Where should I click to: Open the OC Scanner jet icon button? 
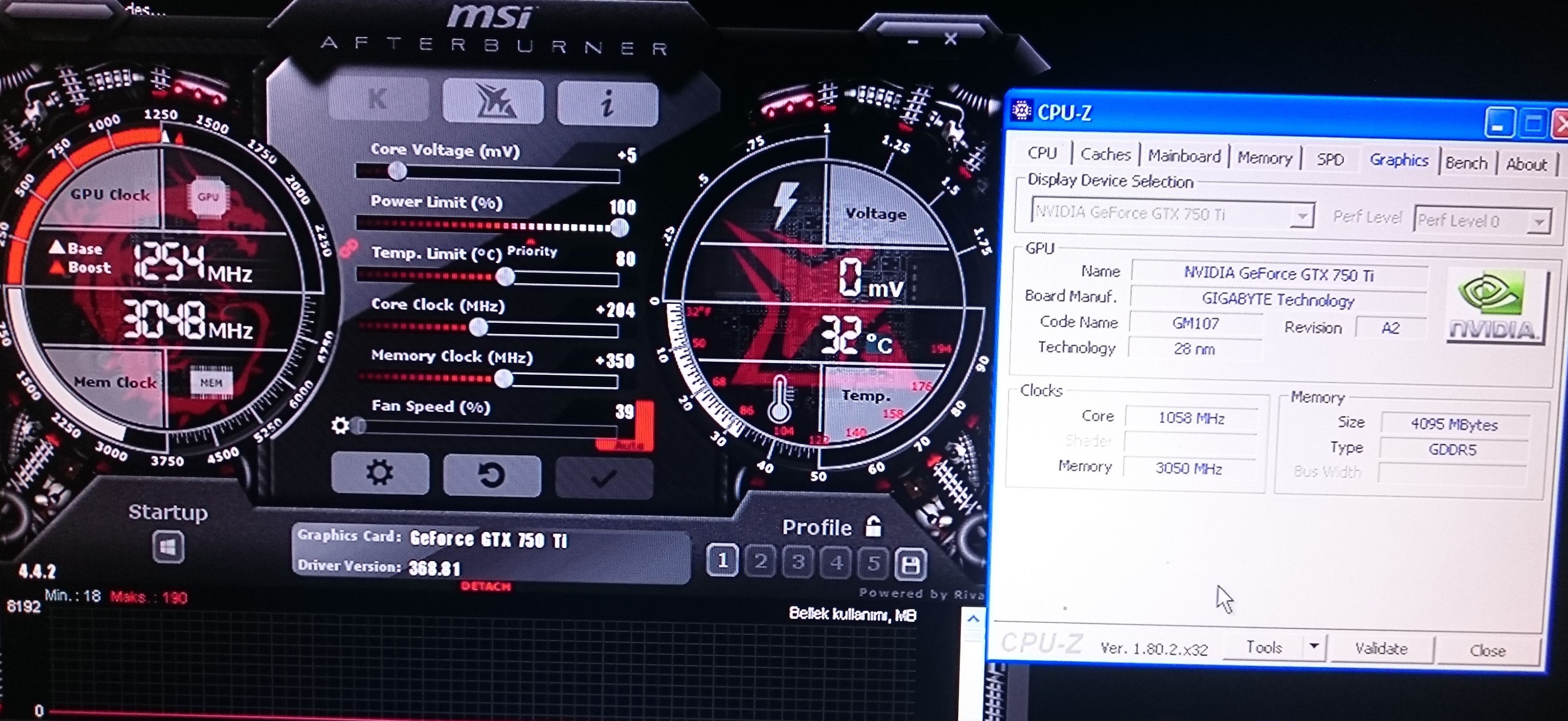pyautogui.click(x=493, y=101)
